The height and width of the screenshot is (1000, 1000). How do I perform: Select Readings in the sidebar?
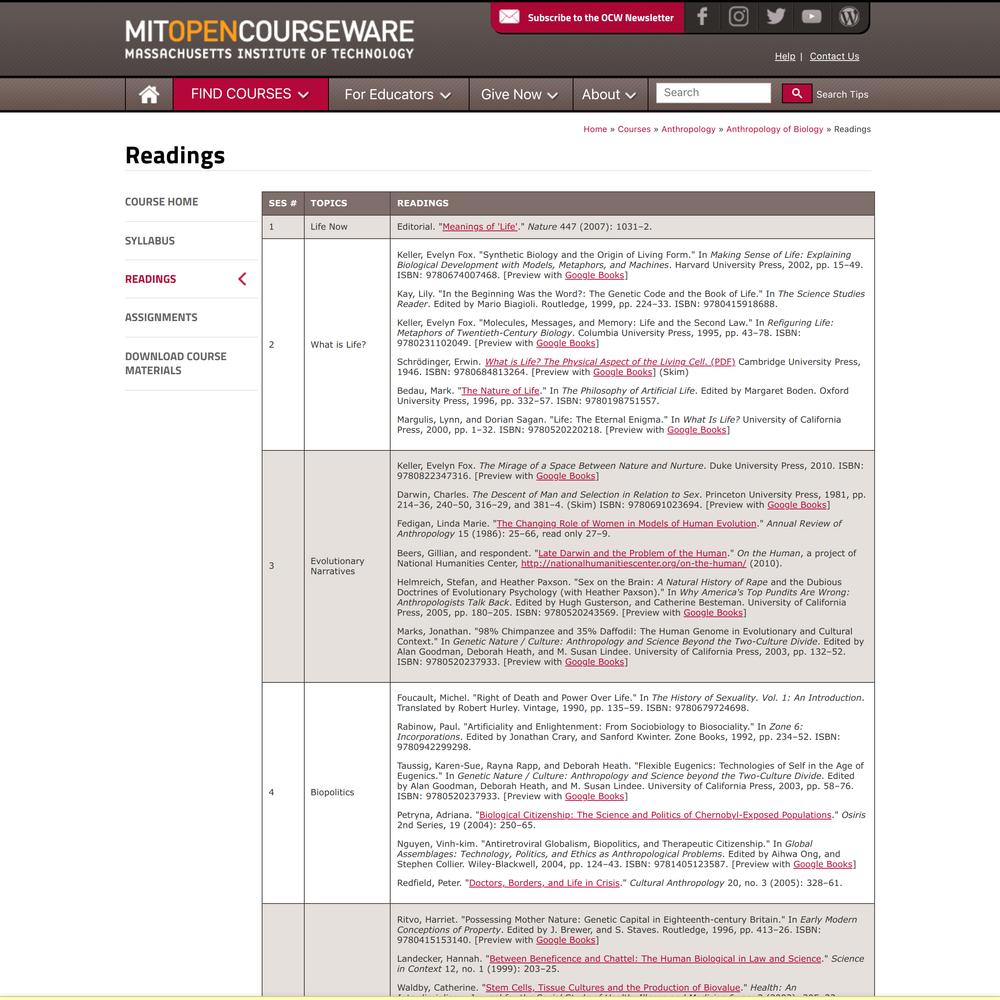(x=151, y=279)
